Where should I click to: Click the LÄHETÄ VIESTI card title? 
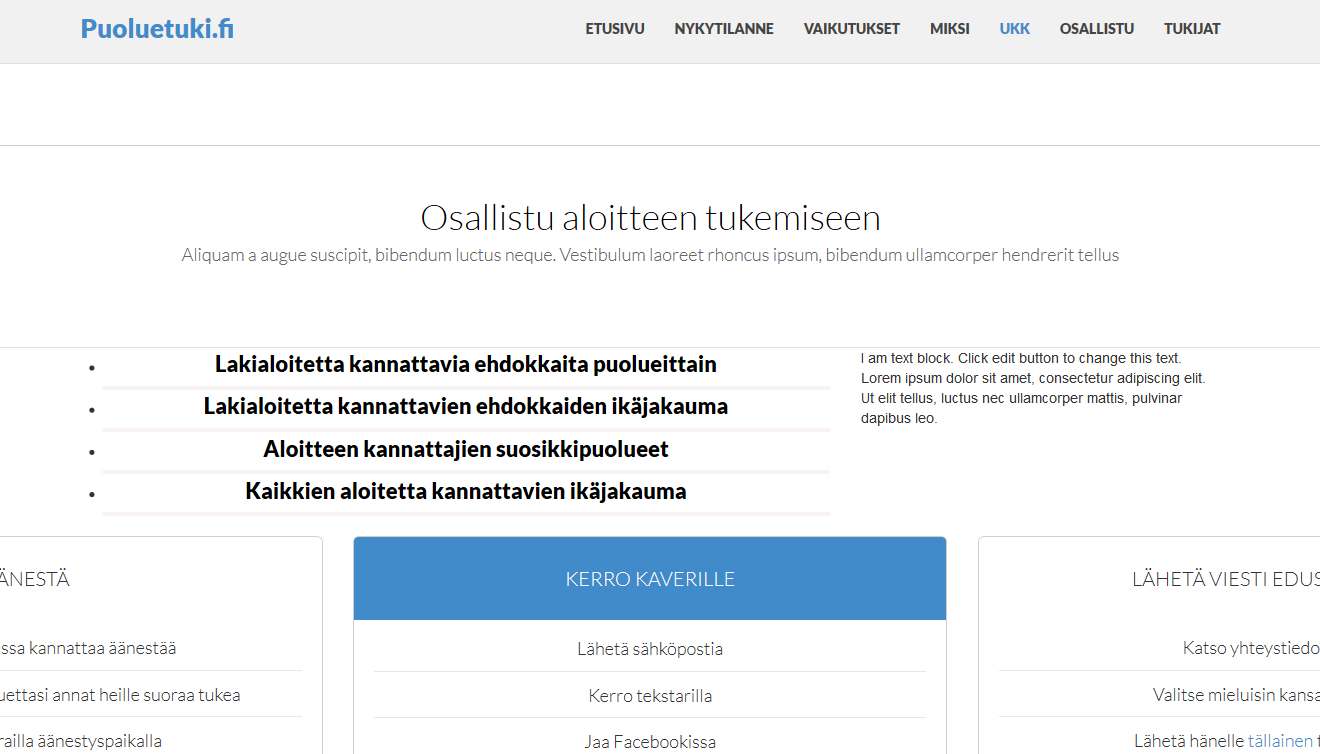tap(1225, 579)
